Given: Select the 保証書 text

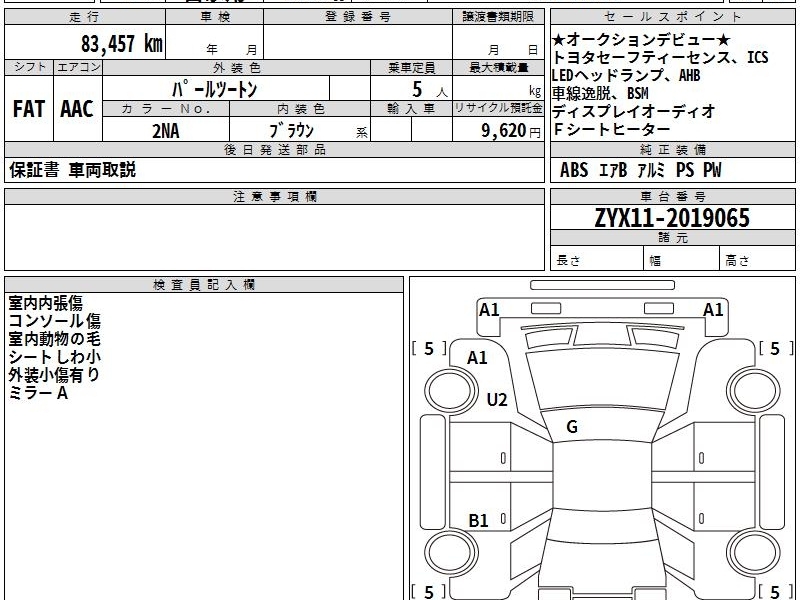Looking at the screenshot, I should [34, 169].
